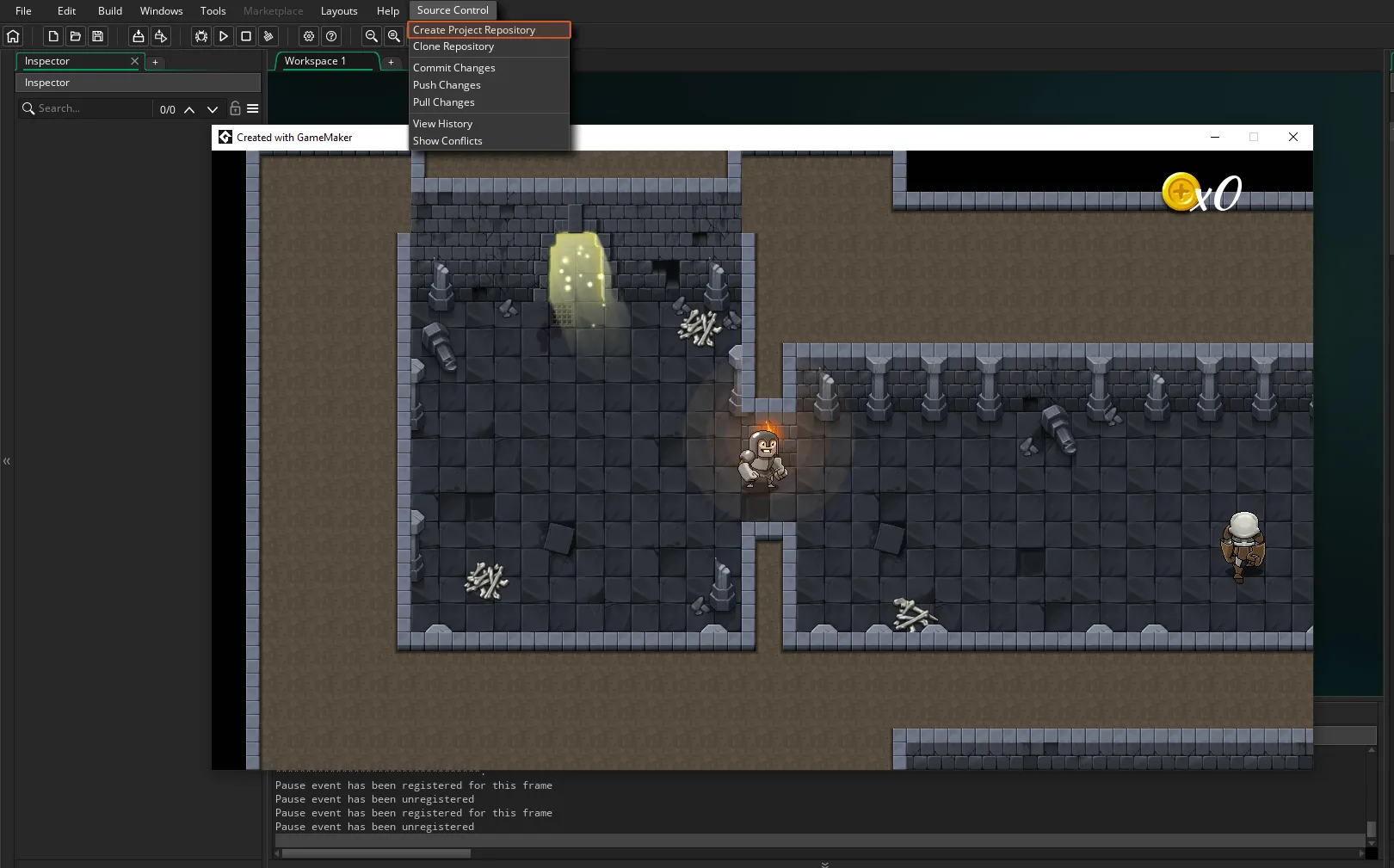Choose Create Project Repository
The image size is (1394, 868).
[x=472, y=29]
